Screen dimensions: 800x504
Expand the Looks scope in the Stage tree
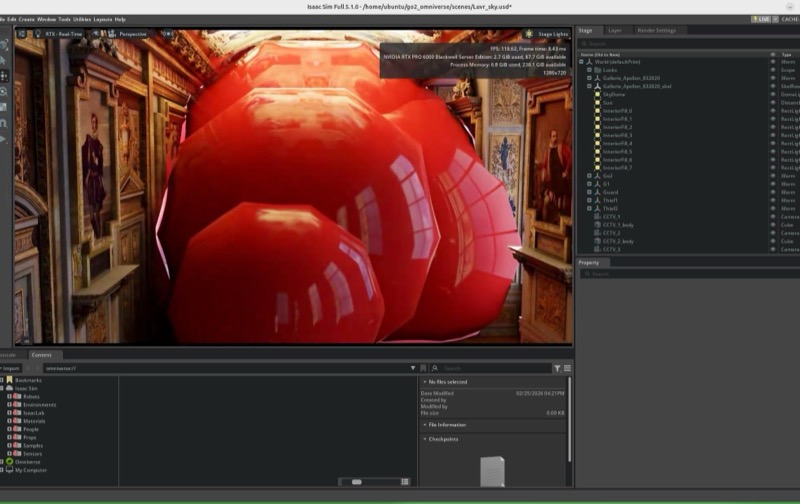[x=589, y=70]
